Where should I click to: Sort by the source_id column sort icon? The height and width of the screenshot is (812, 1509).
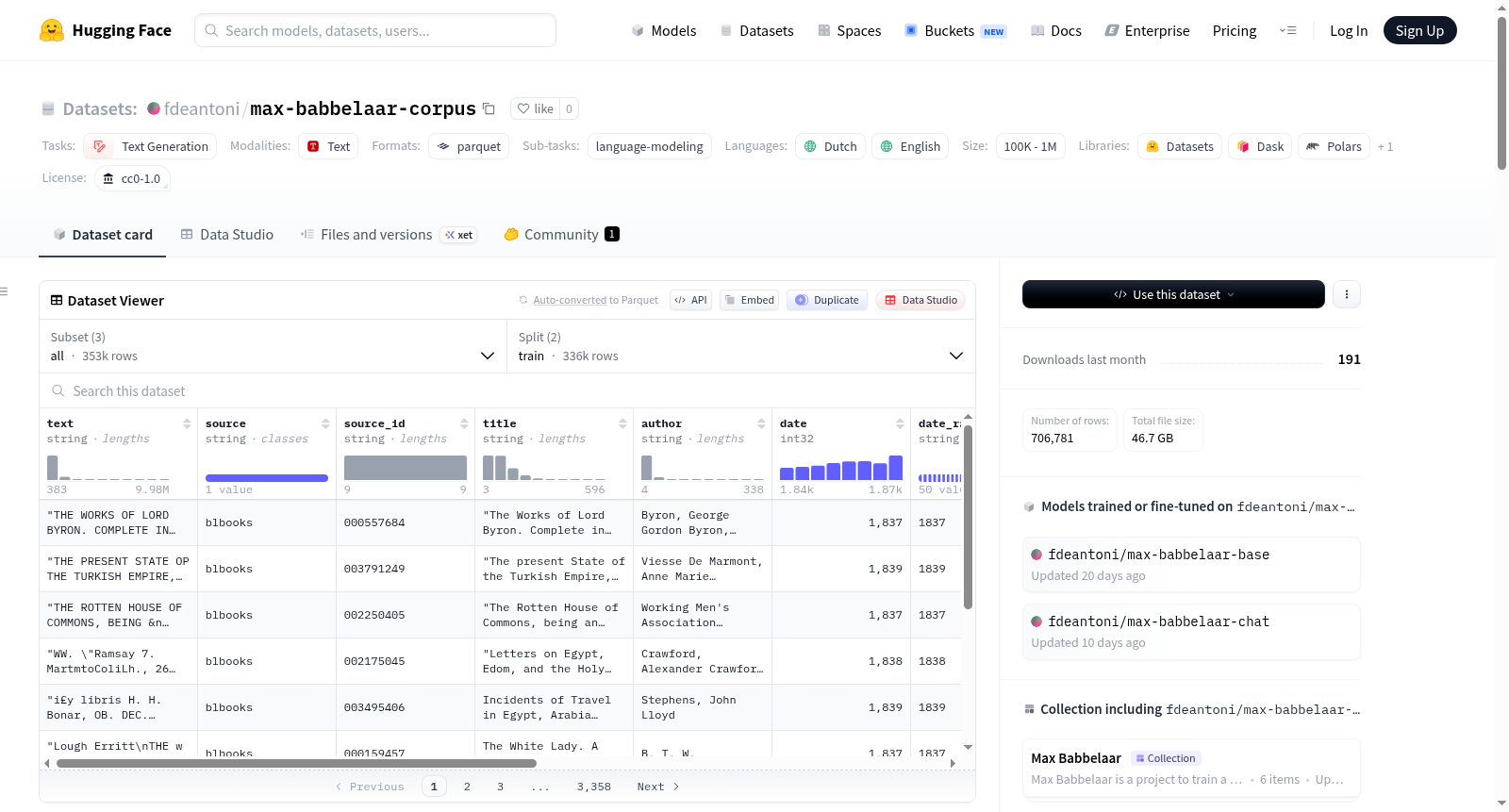[464, 423]
